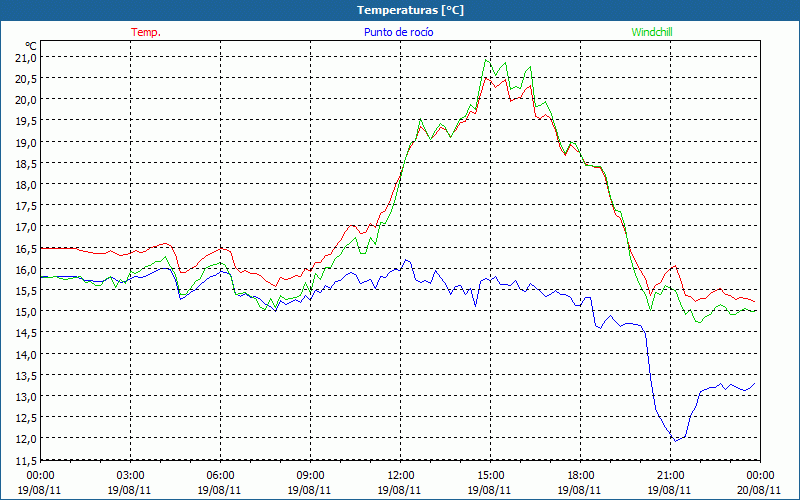The width and height of the screenshot is (800, 500).
Task: Click the 12,5 y-axis value
Action: [27, 417]
